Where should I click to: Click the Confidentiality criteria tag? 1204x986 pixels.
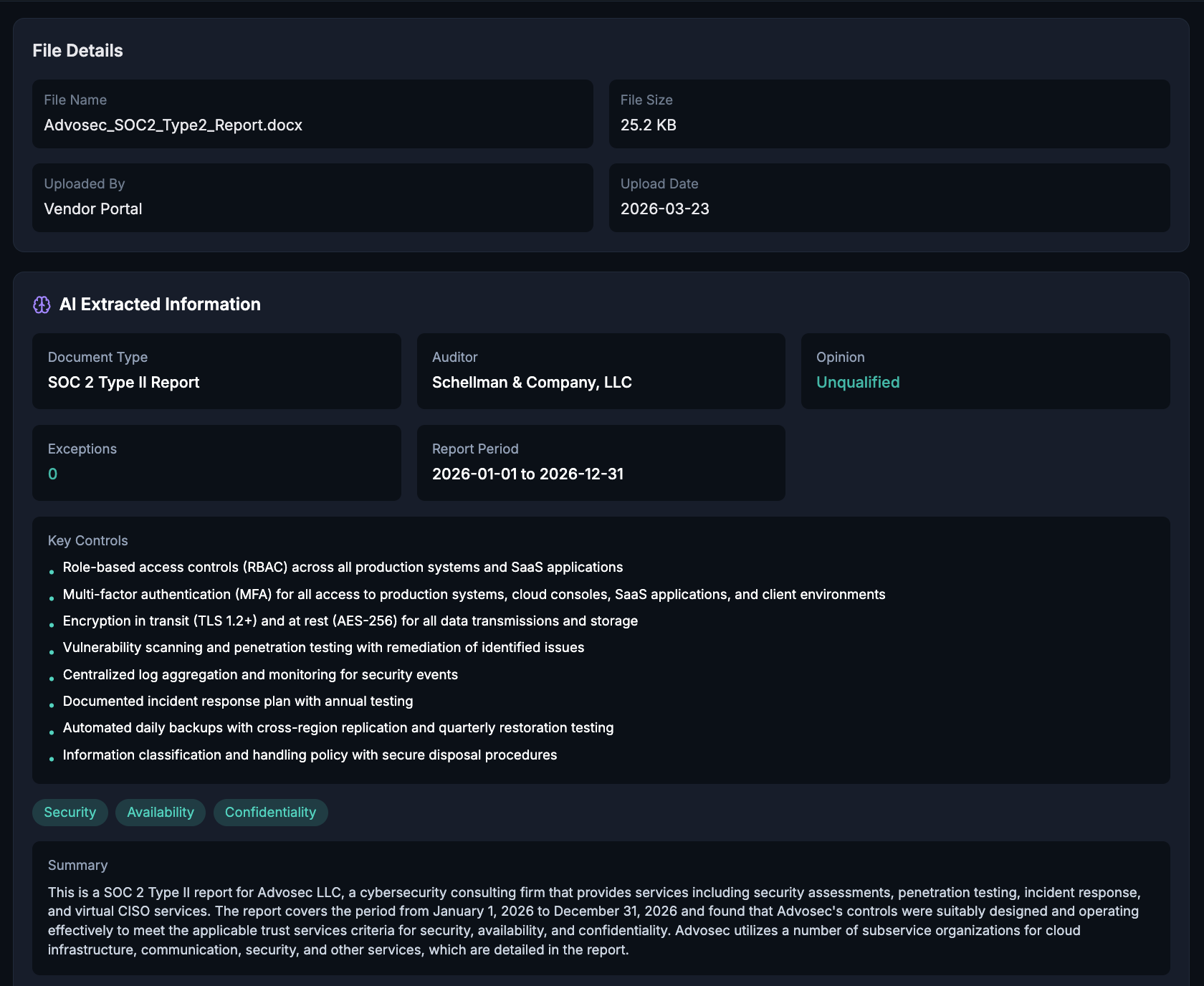click(270, 812)
